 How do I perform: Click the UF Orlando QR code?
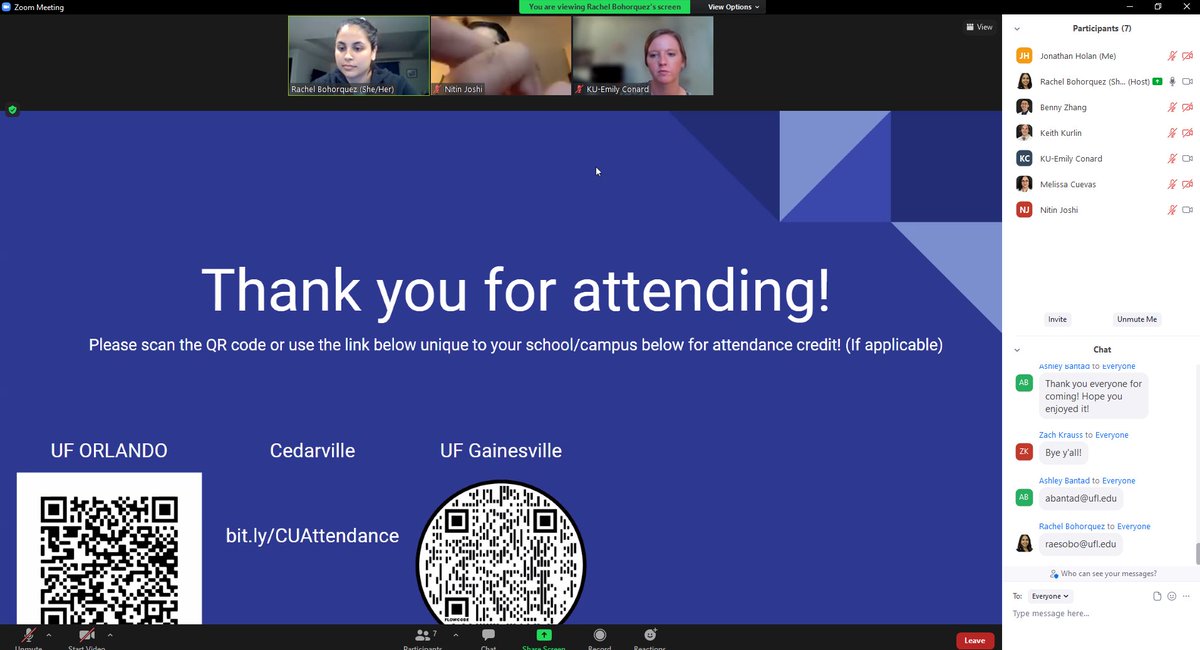coord(109,548)
